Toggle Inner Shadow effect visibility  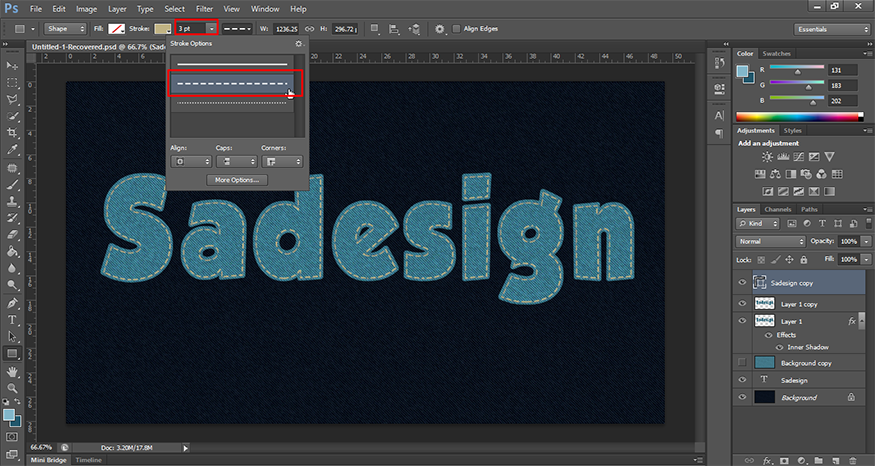click(780, 347)
